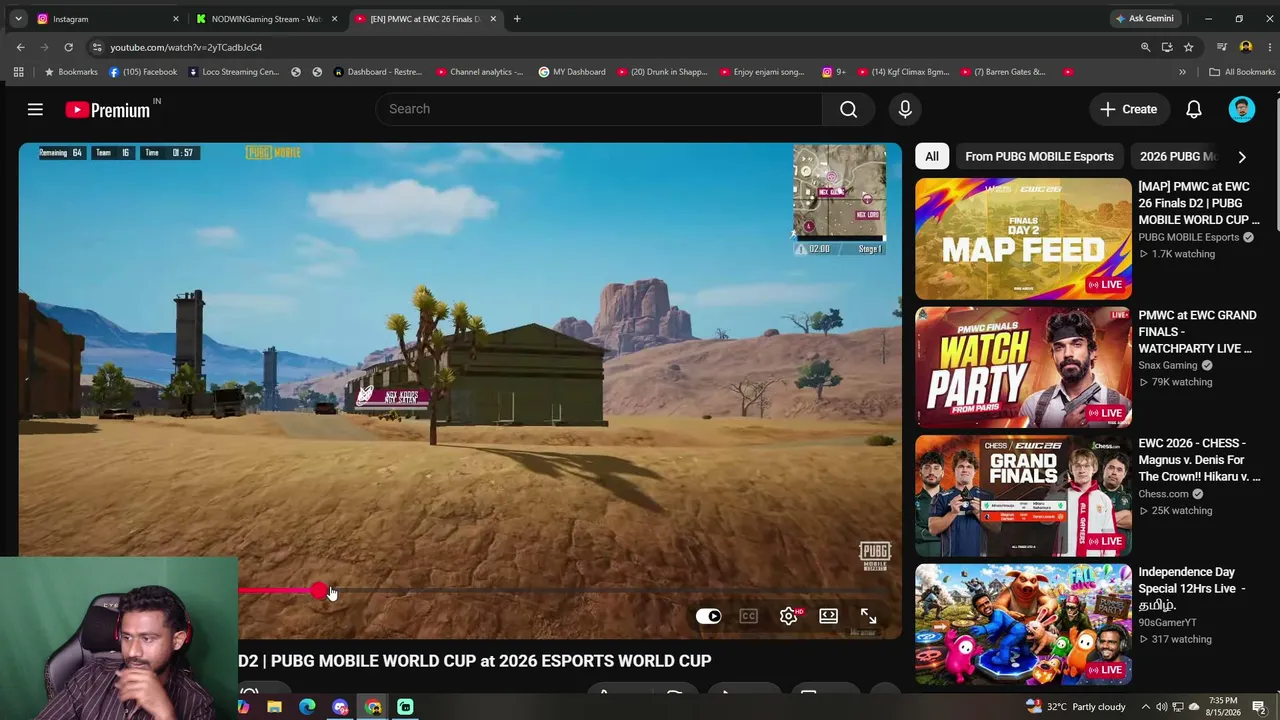Viewport: 1280px width, 720px height.
Task: Bookmark this page with star icon
Action: [1188, 47]
